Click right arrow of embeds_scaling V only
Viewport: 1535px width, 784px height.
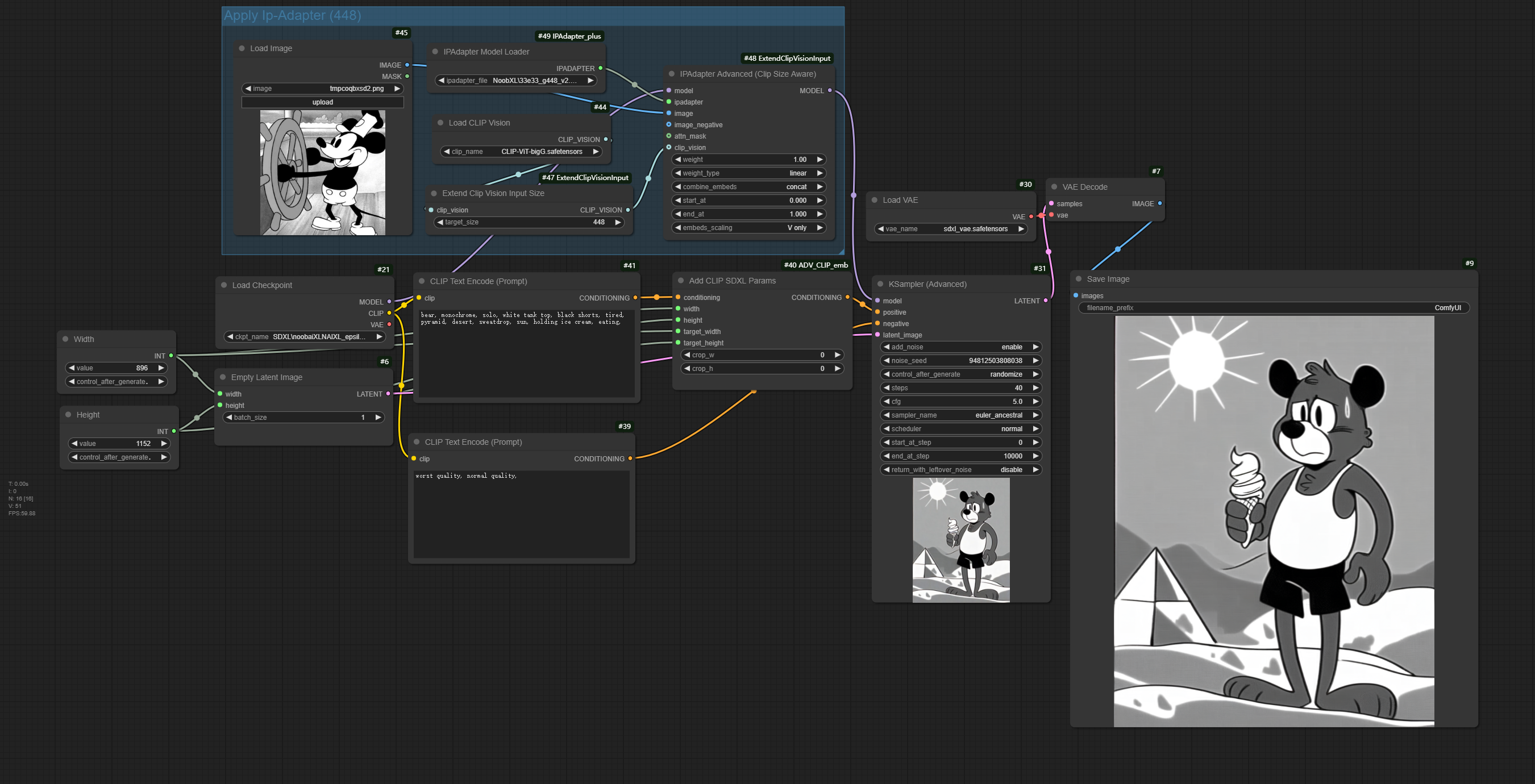click(x=820, y=228)
